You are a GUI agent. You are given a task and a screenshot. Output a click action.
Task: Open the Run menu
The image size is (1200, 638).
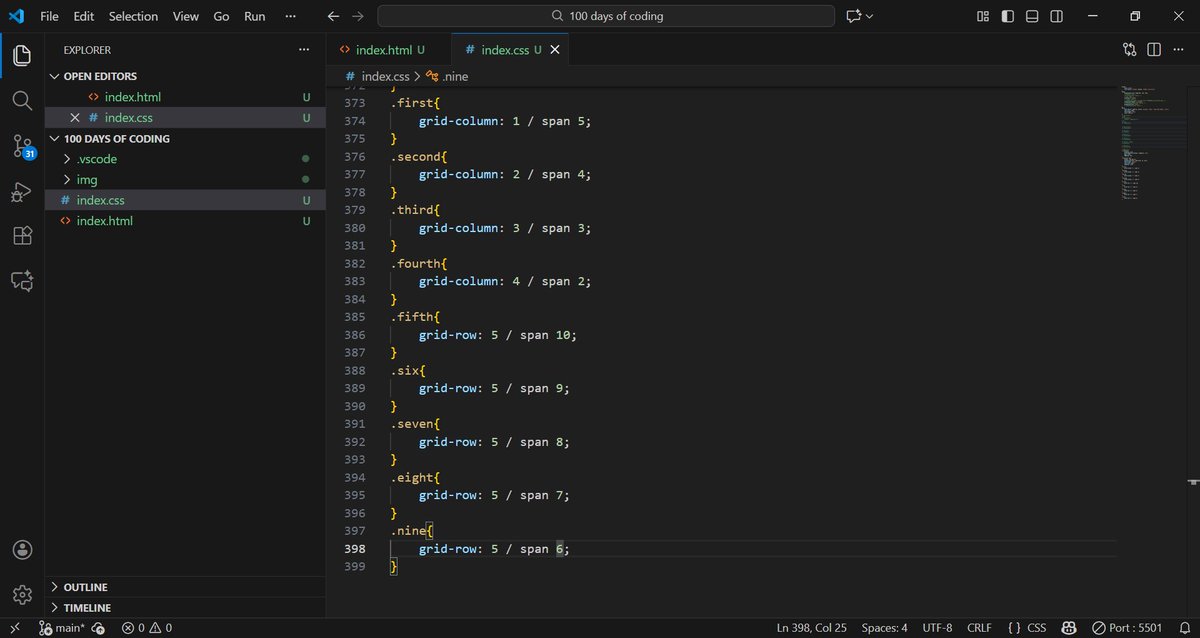pyautogui.click(x=255, y=16)
